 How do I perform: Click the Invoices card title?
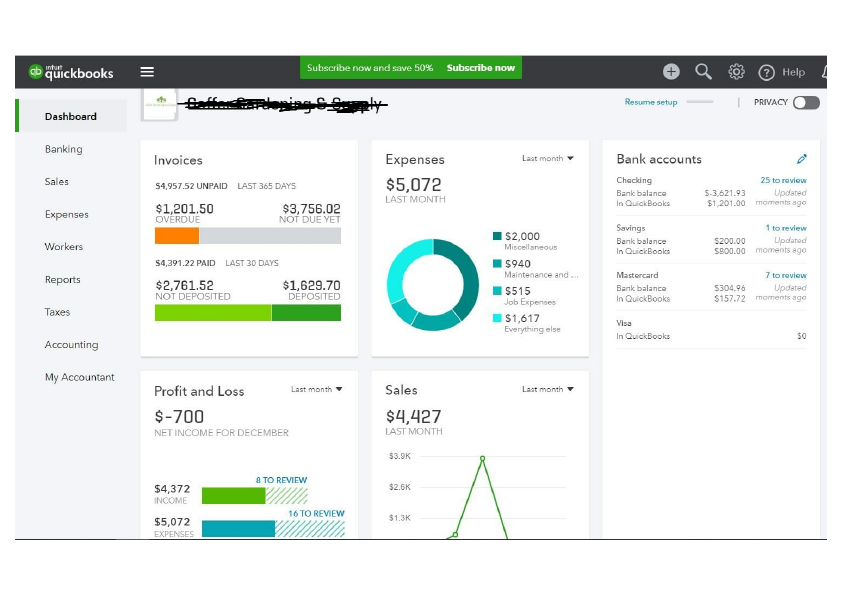(178, 160)
